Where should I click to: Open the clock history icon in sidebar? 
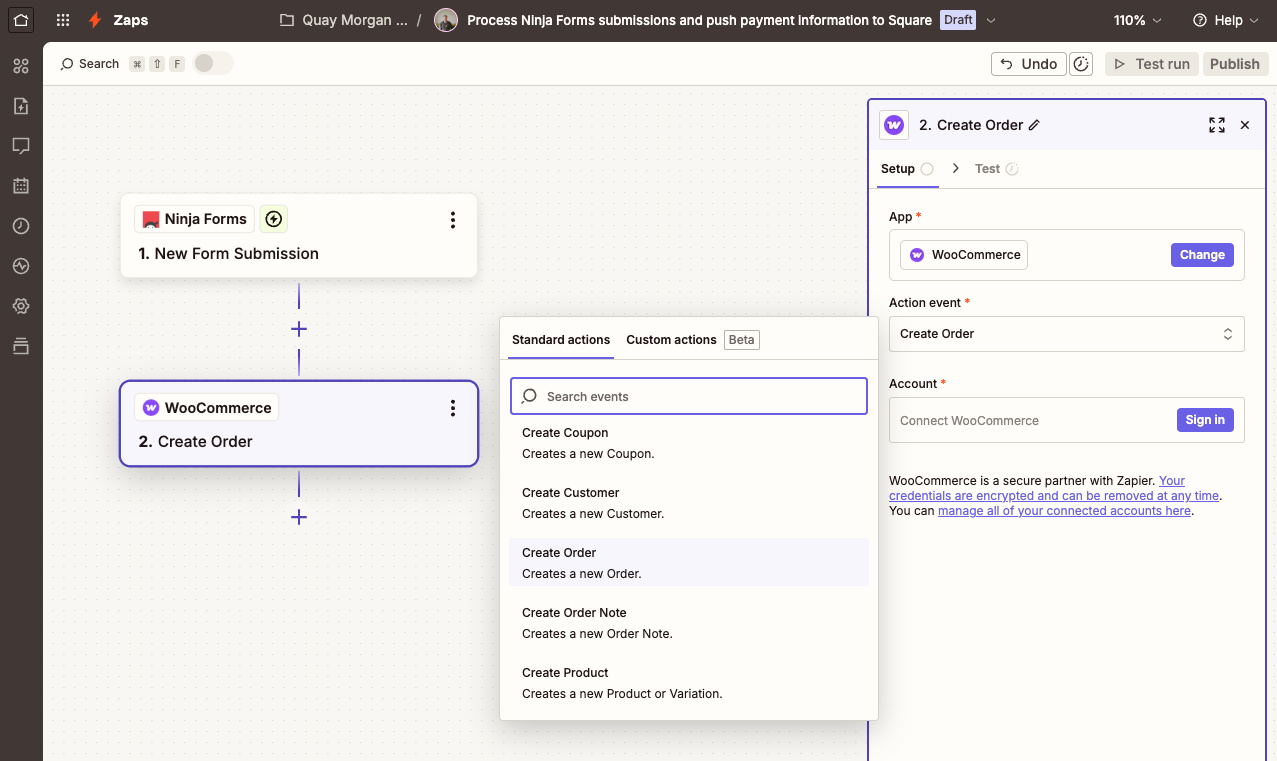[x=21, y=226]
